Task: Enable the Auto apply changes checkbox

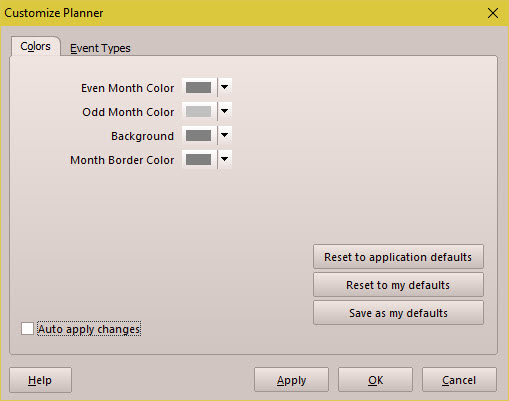Action: tap(27, 329)
